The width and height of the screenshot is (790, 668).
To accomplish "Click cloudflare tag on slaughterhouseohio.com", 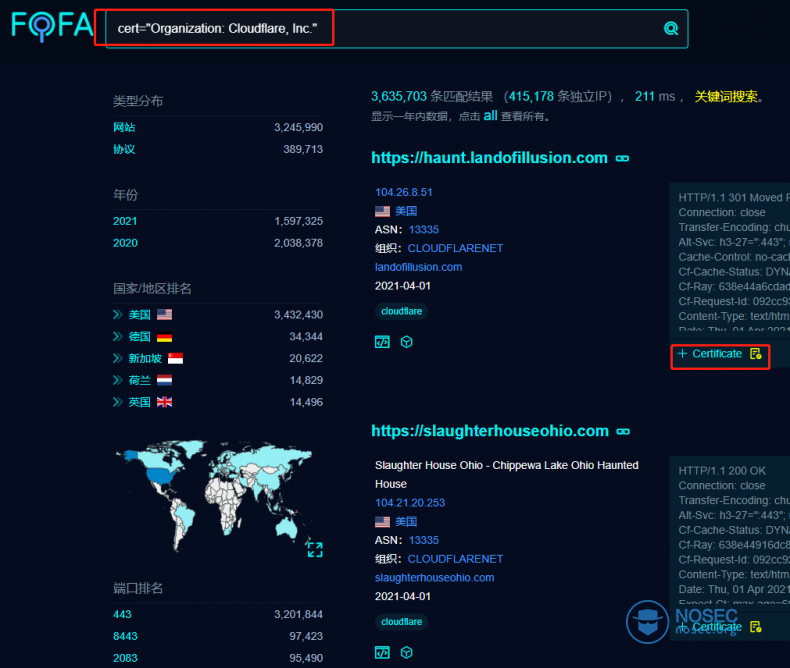I will [x=402, y=622].
